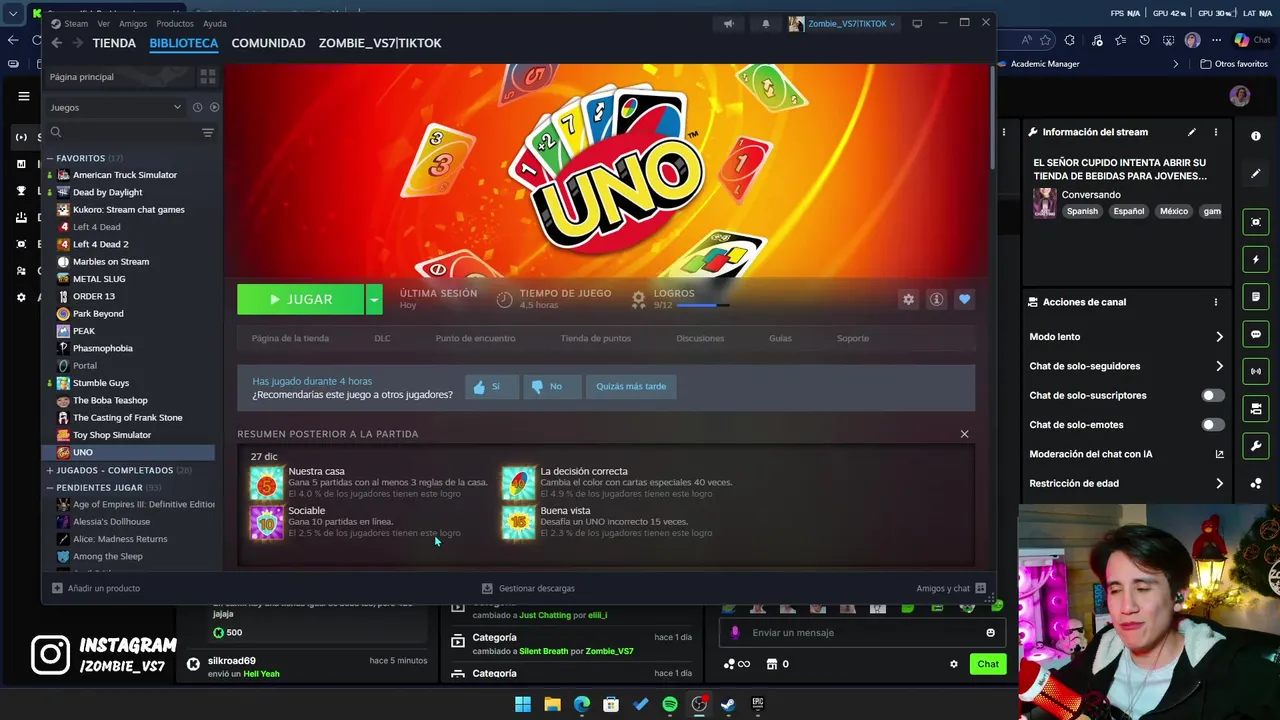Screen dimensions: 1280x720
Task: Open the Guías link
Action: (780, 338)
